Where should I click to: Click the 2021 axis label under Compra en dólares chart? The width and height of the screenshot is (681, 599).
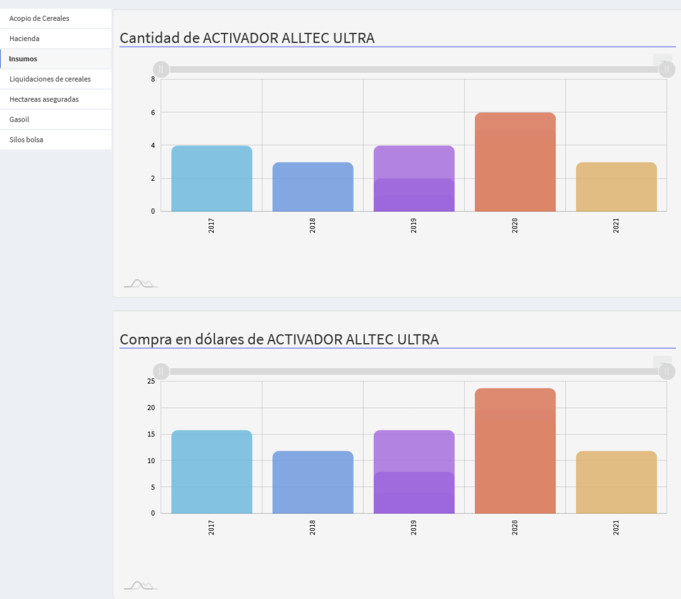point(616,528)
